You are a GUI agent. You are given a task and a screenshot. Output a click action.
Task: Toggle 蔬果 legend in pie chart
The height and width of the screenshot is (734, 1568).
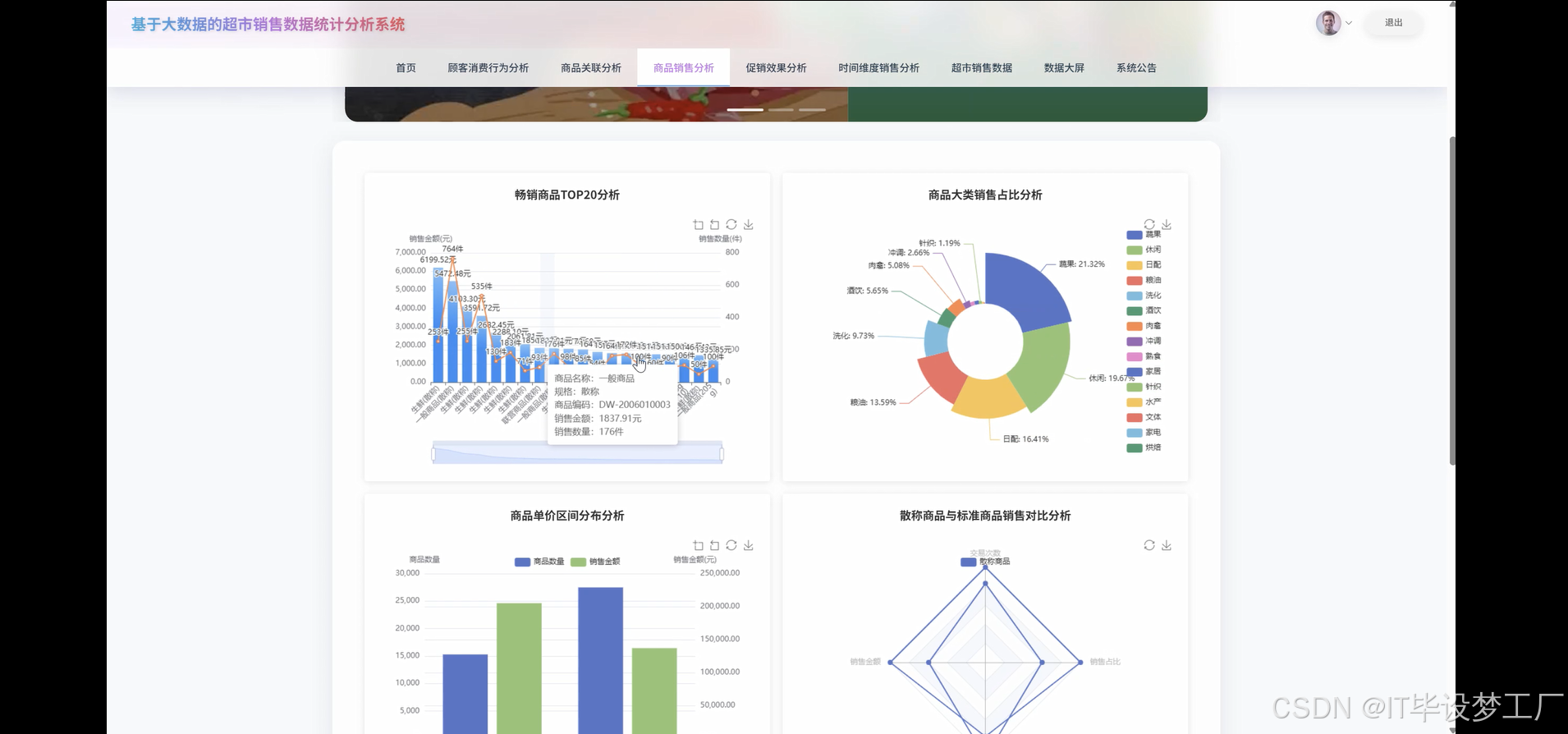coord(1144,235)
